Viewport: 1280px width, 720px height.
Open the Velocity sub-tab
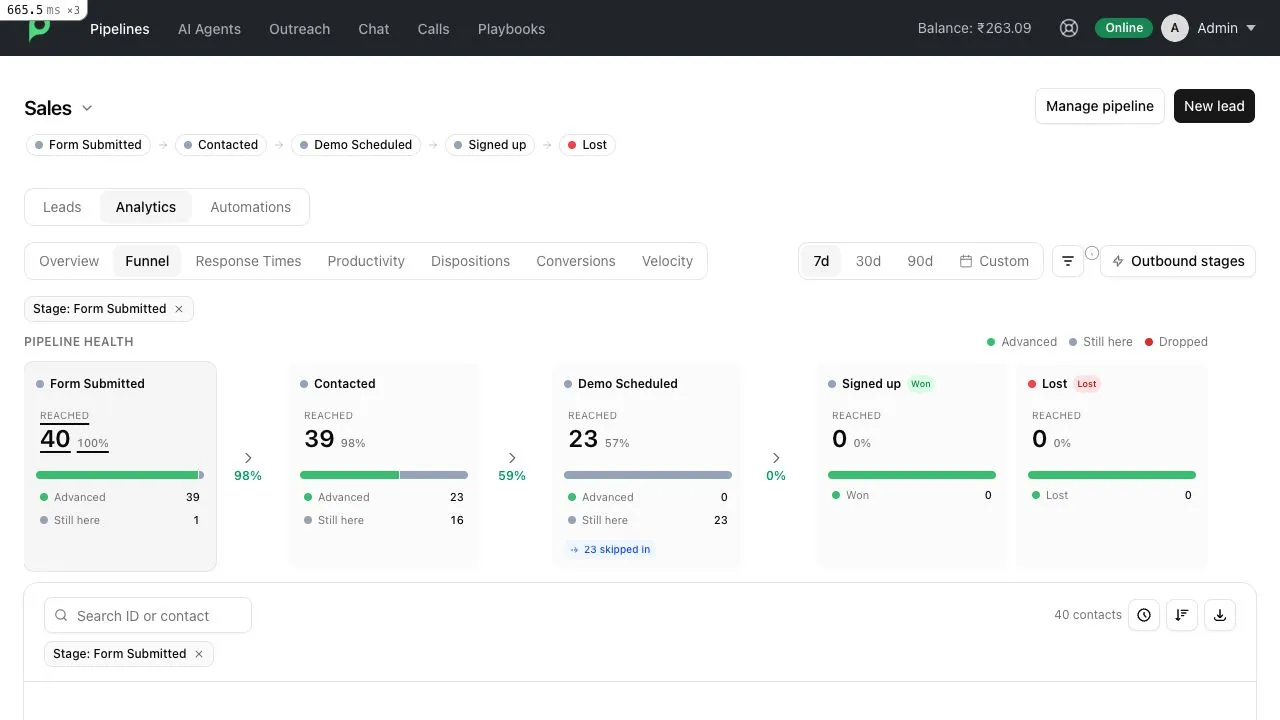(667, 261)
